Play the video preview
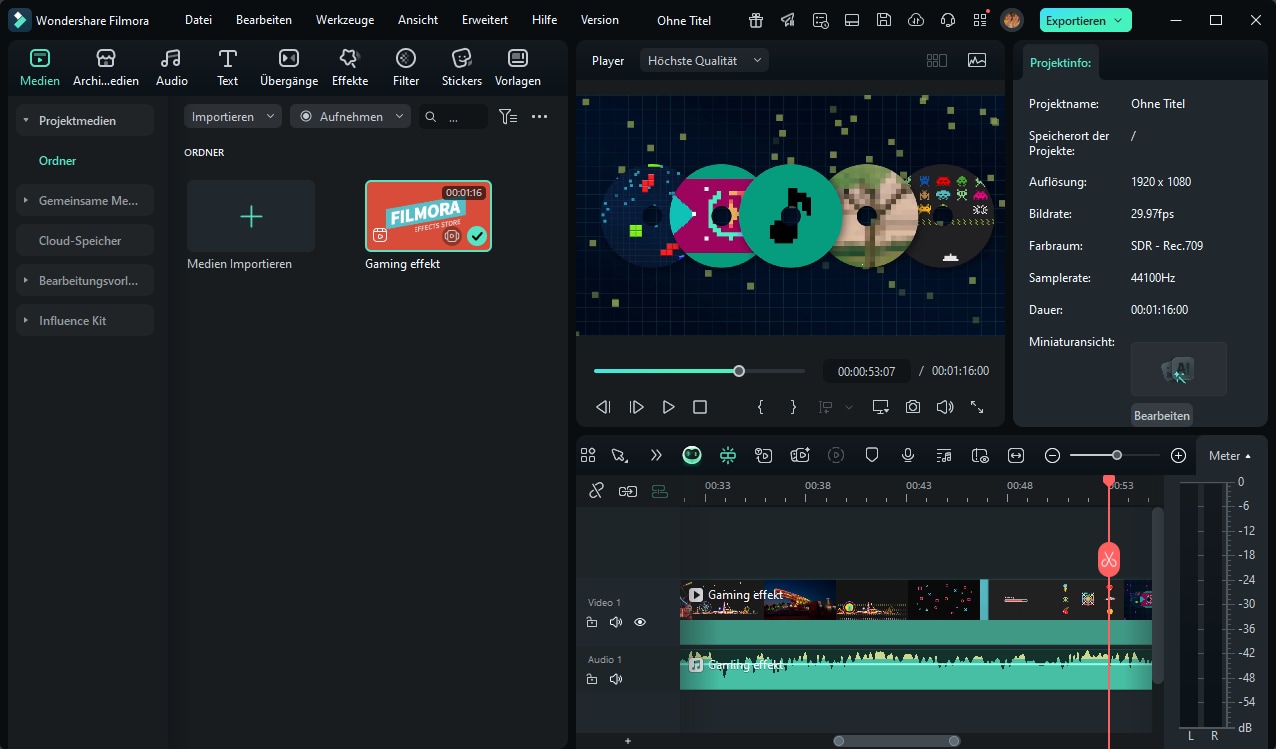The height and width of the screenshot is (749, 1276). (668, 407)
